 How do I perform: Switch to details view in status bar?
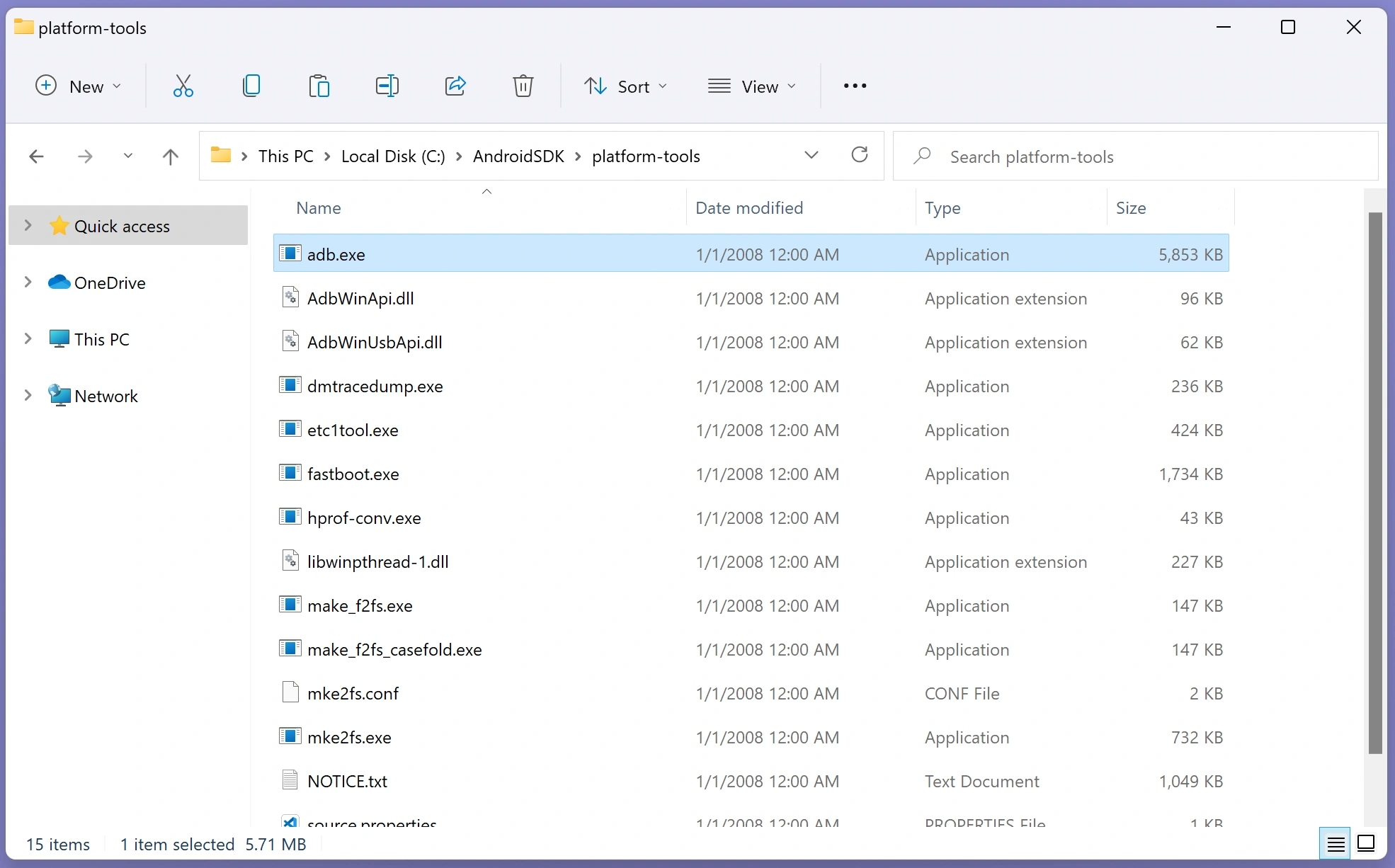coord(1336,844)
